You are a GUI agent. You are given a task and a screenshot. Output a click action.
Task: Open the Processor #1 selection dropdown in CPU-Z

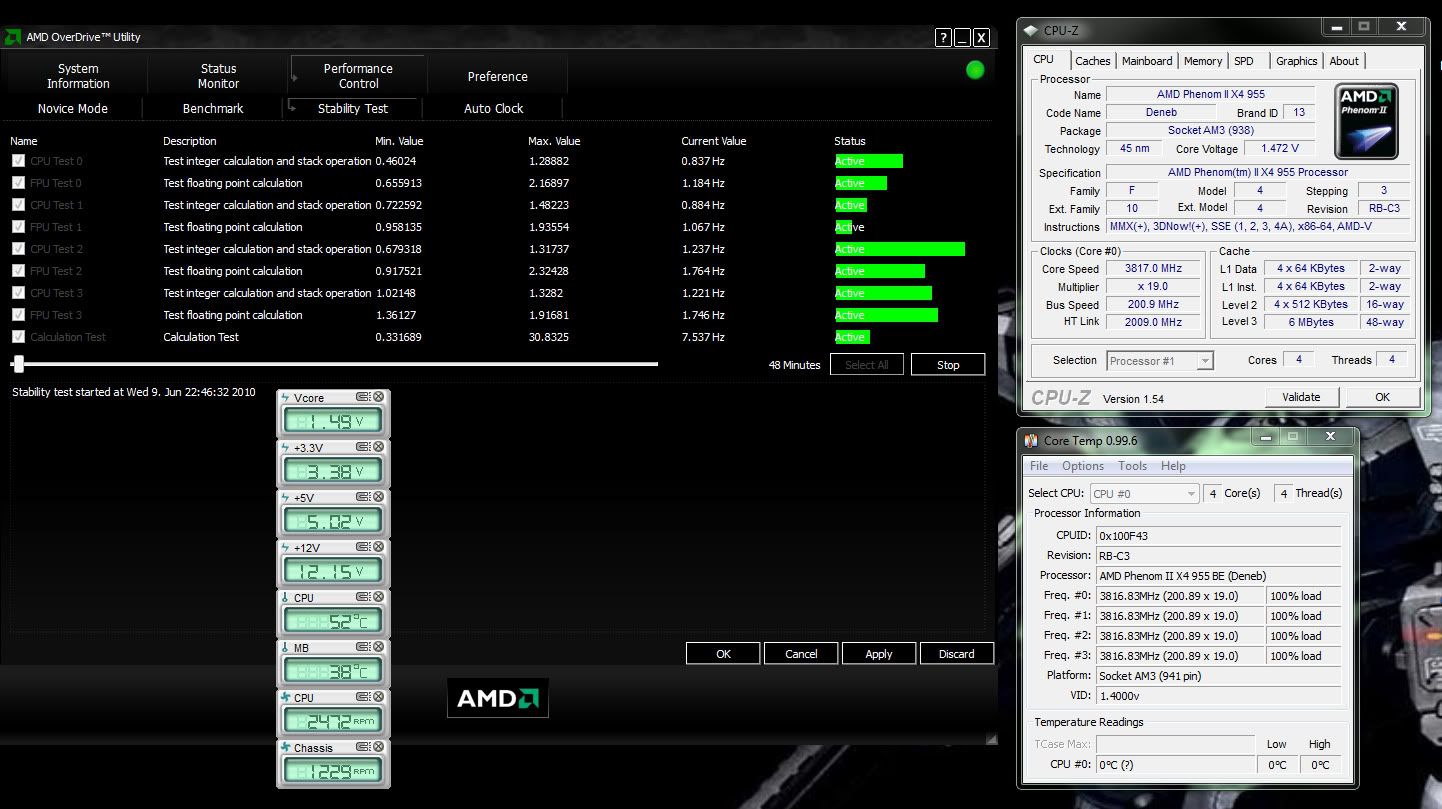click(1160, 361)
